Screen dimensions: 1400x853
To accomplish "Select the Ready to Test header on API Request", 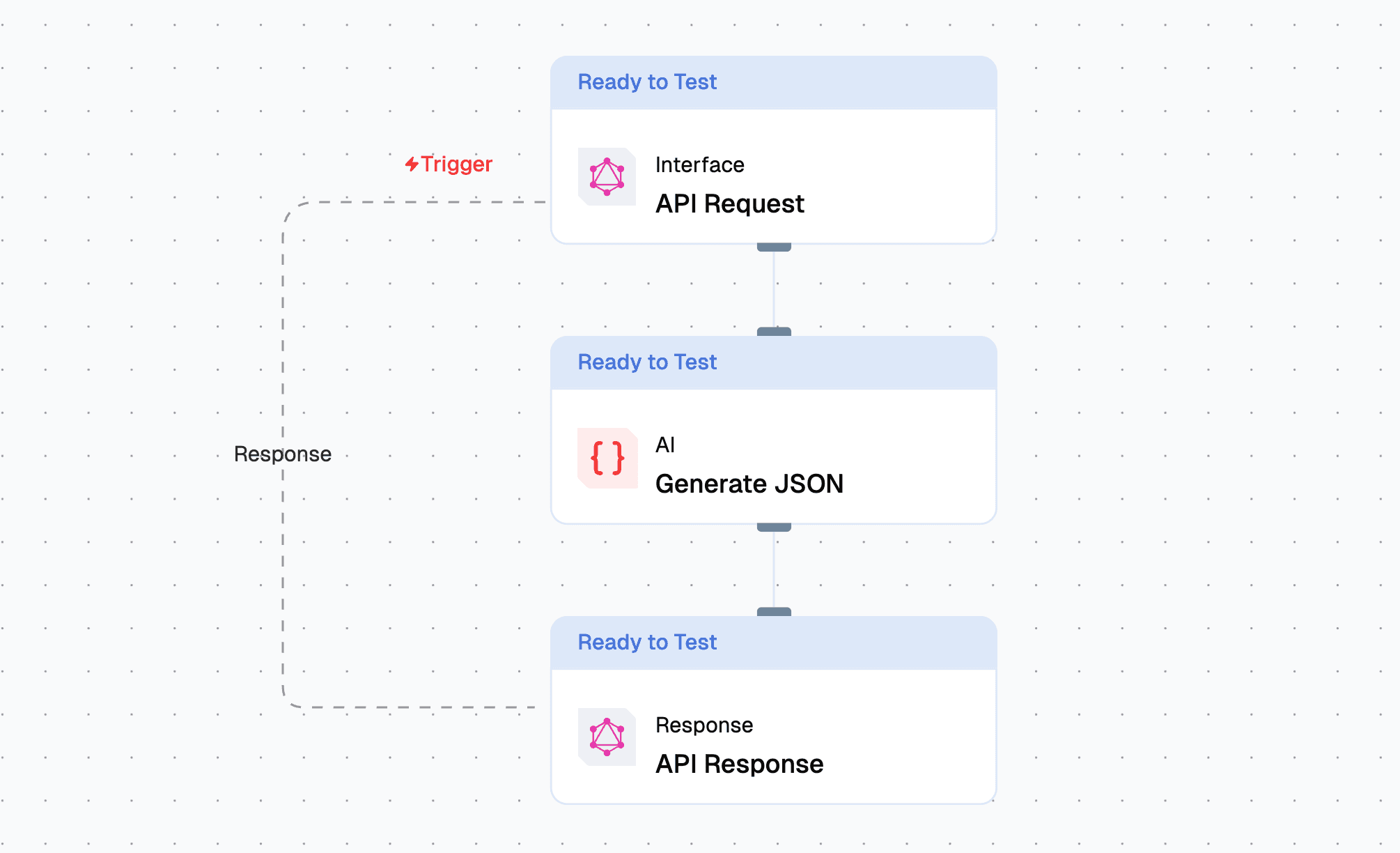I will tap(646, 82).
